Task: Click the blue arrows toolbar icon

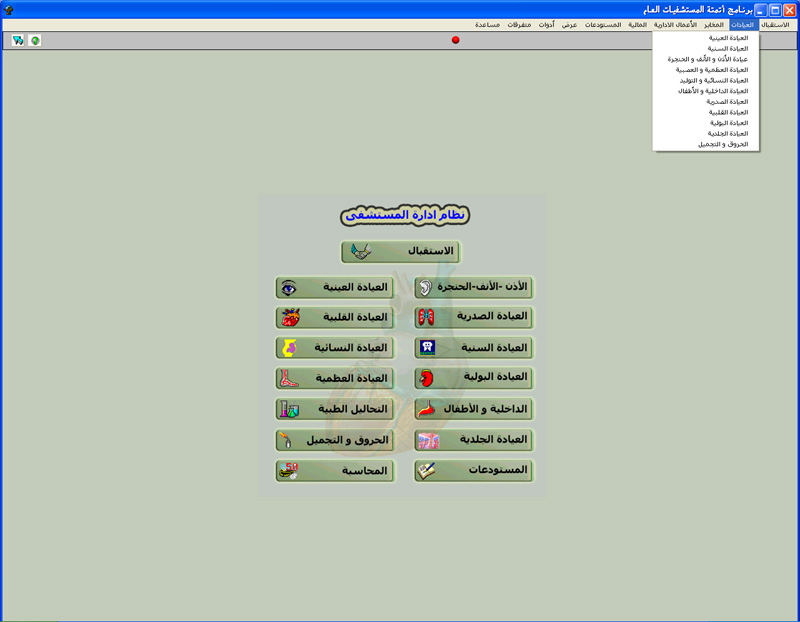Action: (x=19, y=41)
